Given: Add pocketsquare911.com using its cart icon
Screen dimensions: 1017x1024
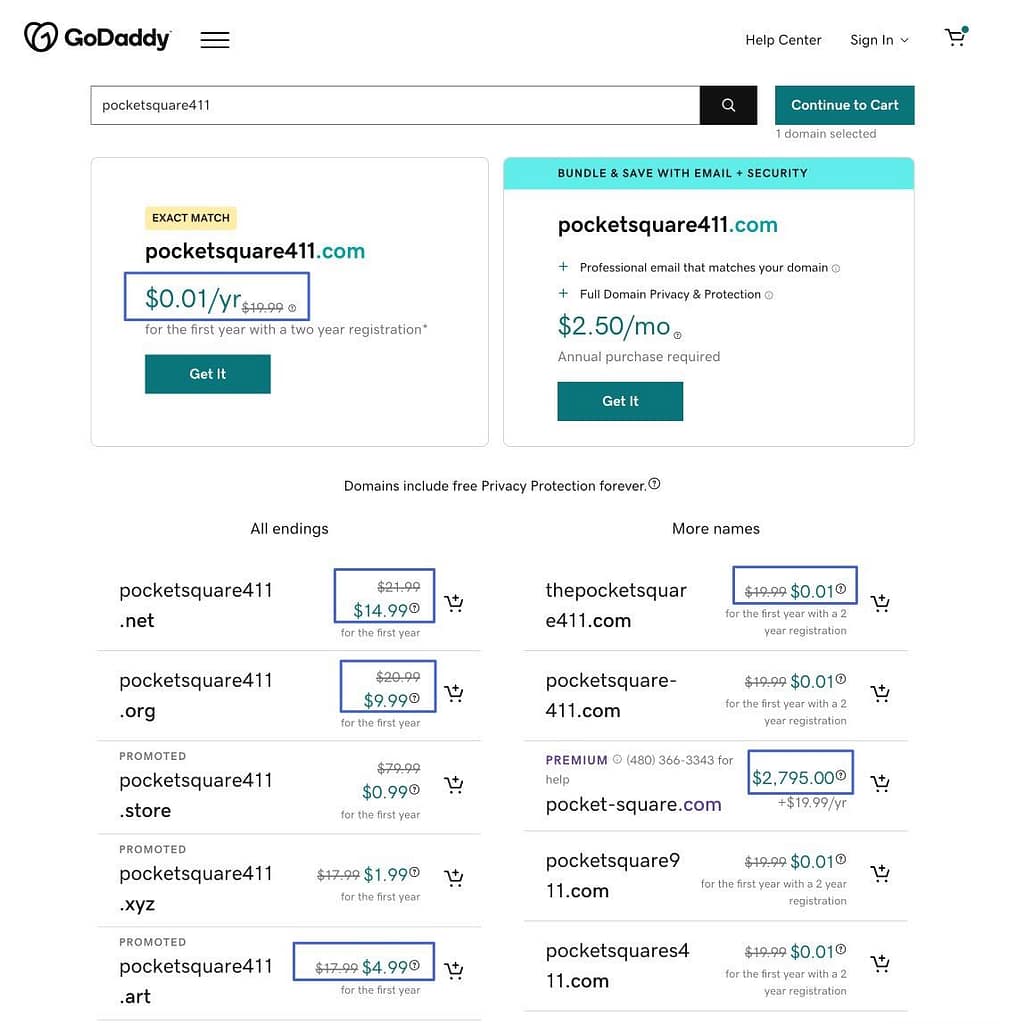Looking at the screenshot, I should coord(880,873).
